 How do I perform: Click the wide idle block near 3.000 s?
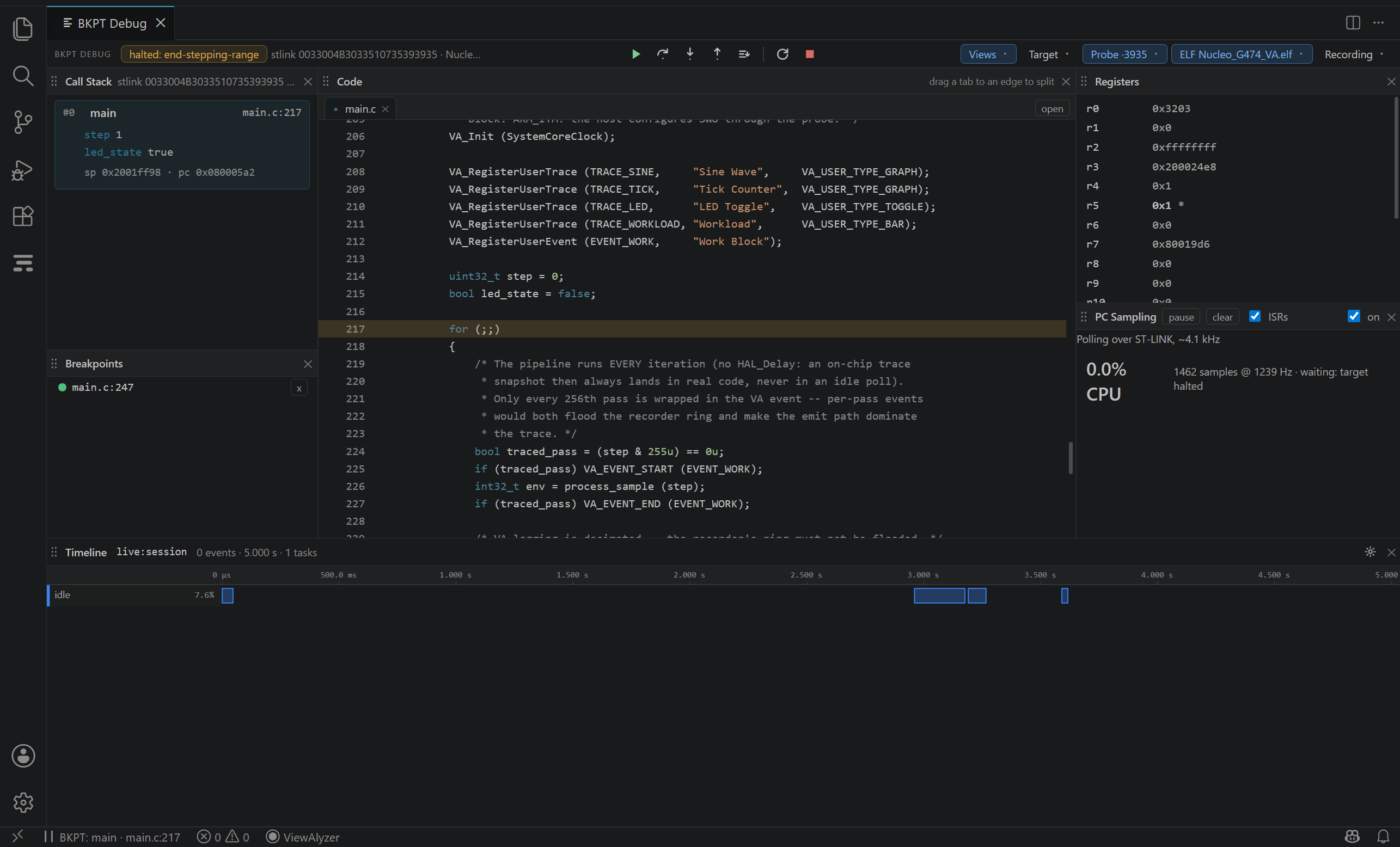[x=939, y=596]
